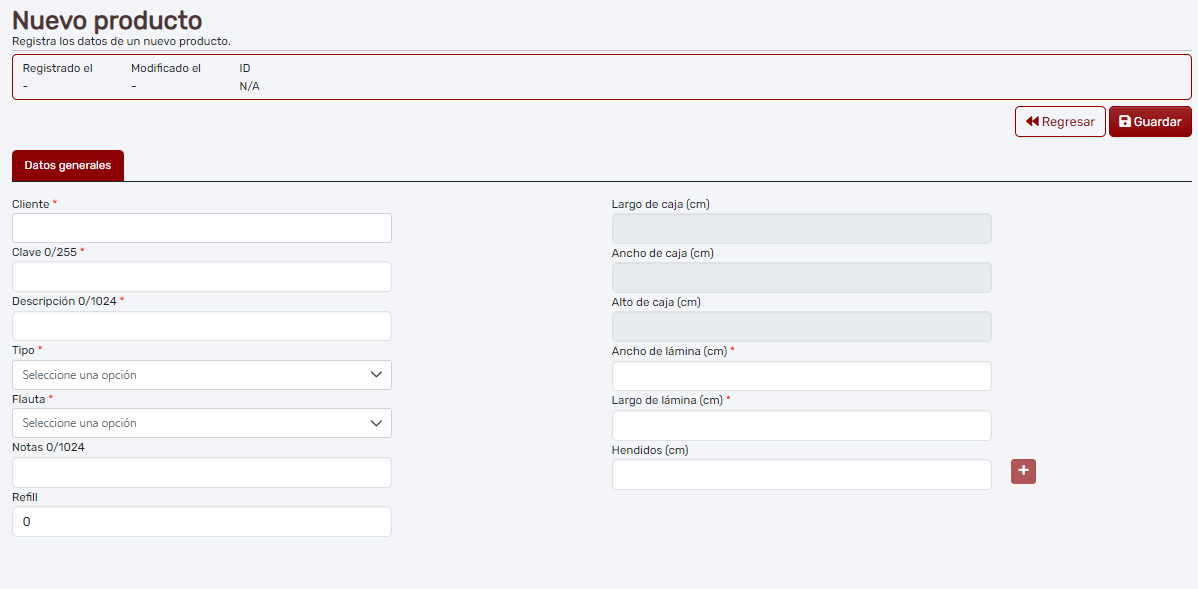Click the Hendidos input box
The width and height of the screenshot is (1198, 589).
pos(800,474)
